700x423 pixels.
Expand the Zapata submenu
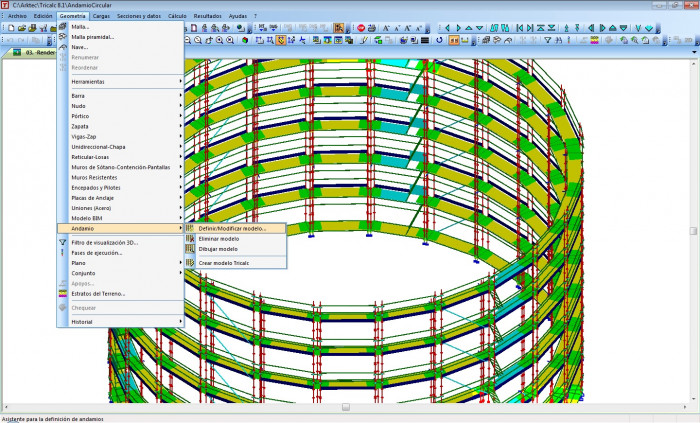coord(121,126)
